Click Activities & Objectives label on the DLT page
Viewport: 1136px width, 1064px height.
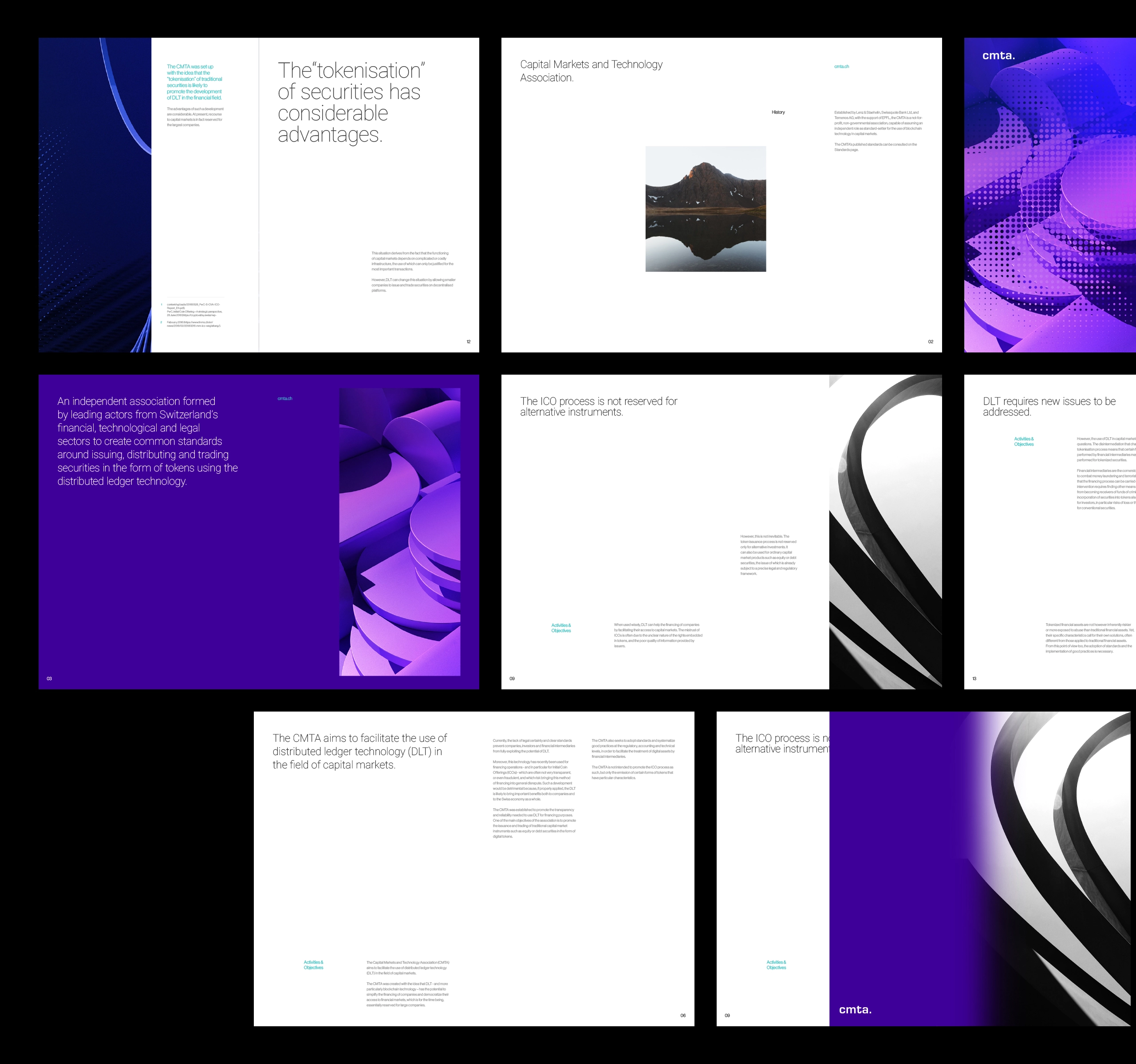point(1023,441)
